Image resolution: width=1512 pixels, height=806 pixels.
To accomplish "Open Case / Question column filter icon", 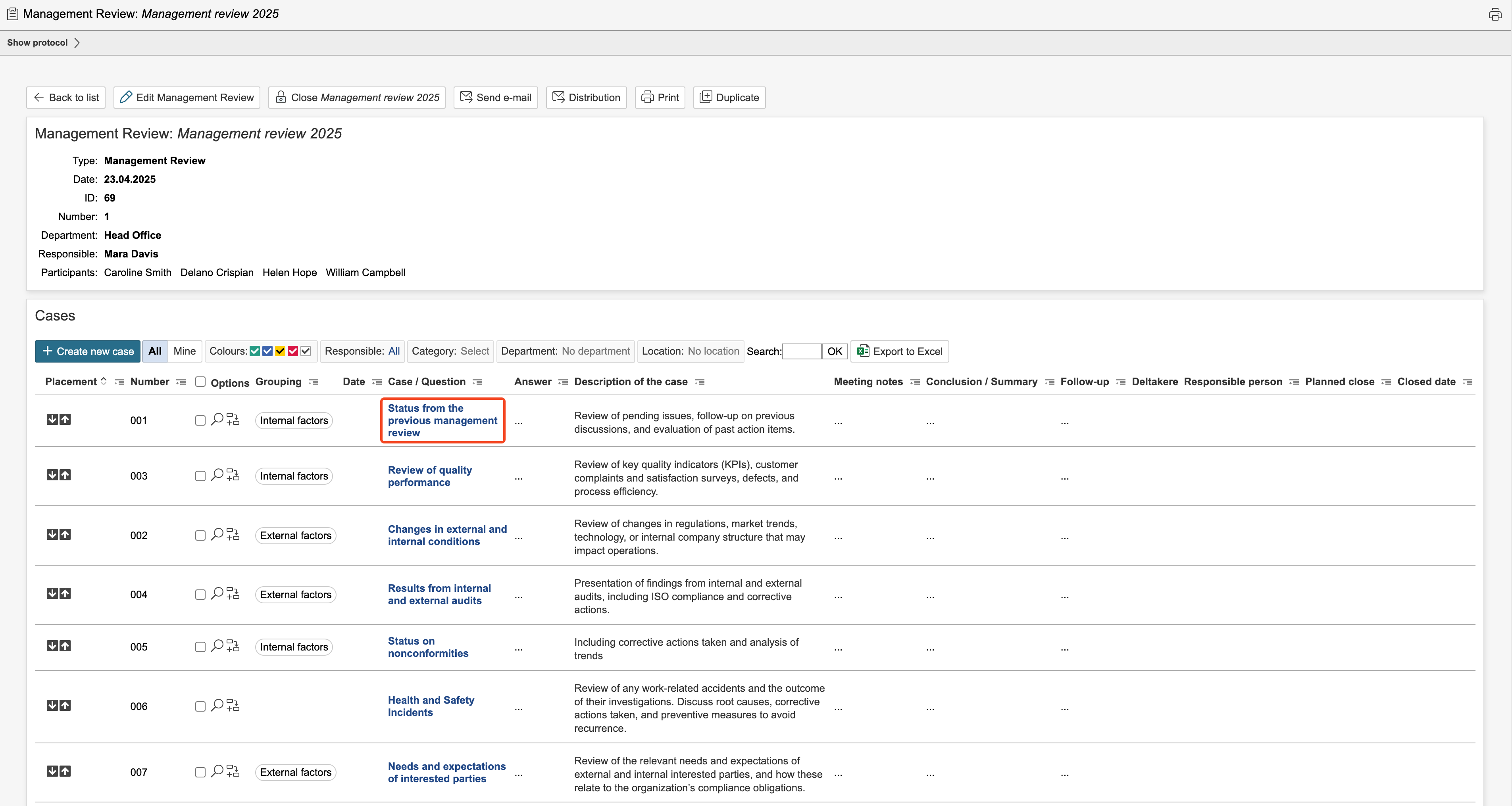I will (477, 382).
